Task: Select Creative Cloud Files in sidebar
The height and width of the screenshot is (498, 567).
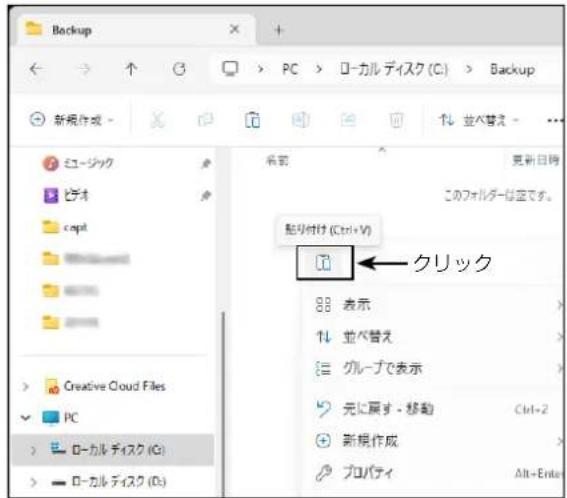Action: (105, 386)
